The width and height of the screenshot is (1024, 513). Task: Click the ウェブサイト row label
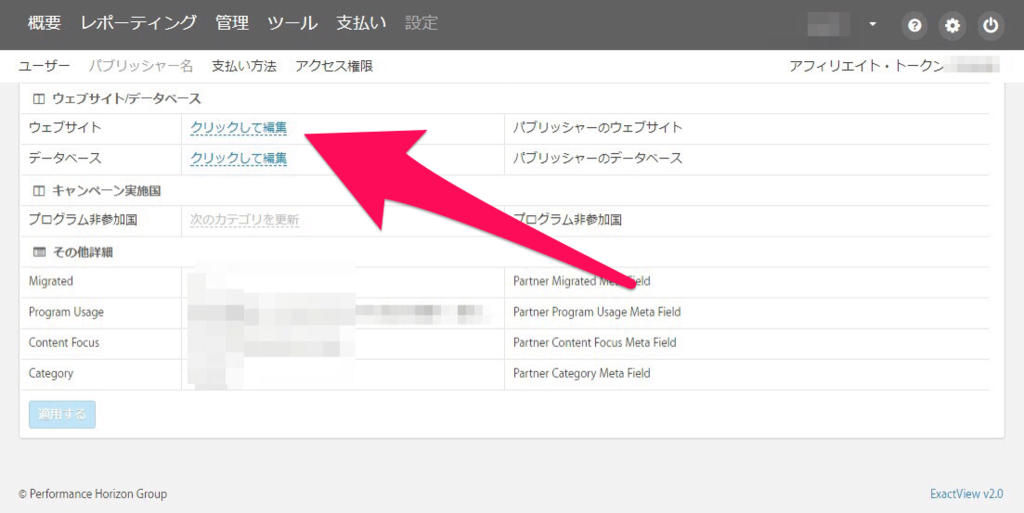[65, 128]
